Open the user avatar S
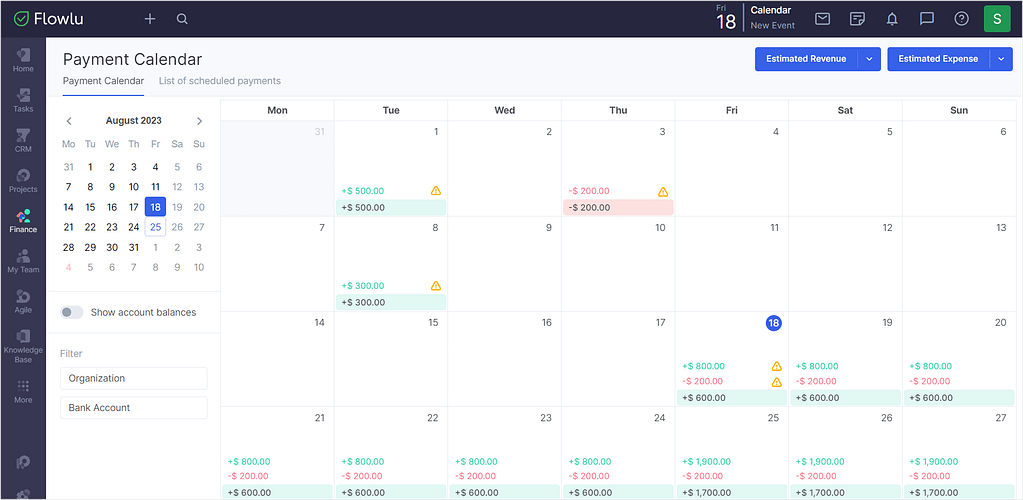Viewport: 1023px width, 500px height. (997, 19)
